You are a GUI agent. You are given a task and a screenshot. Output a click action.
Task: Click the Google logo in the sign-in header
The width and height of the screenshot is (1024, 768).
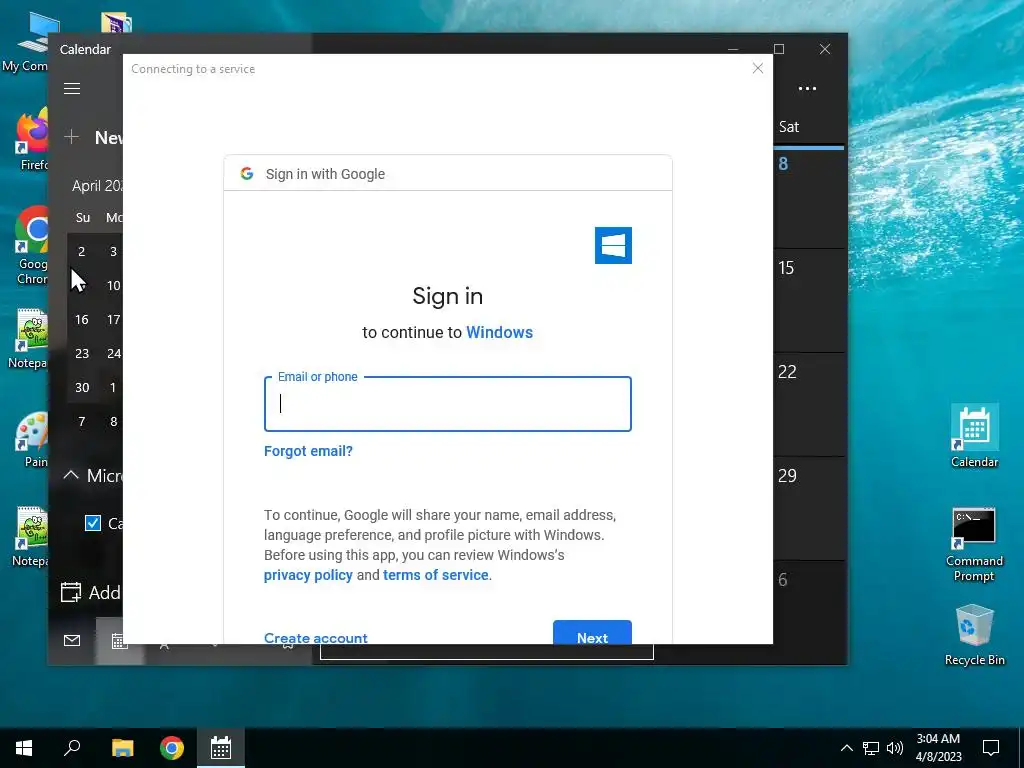247,174
